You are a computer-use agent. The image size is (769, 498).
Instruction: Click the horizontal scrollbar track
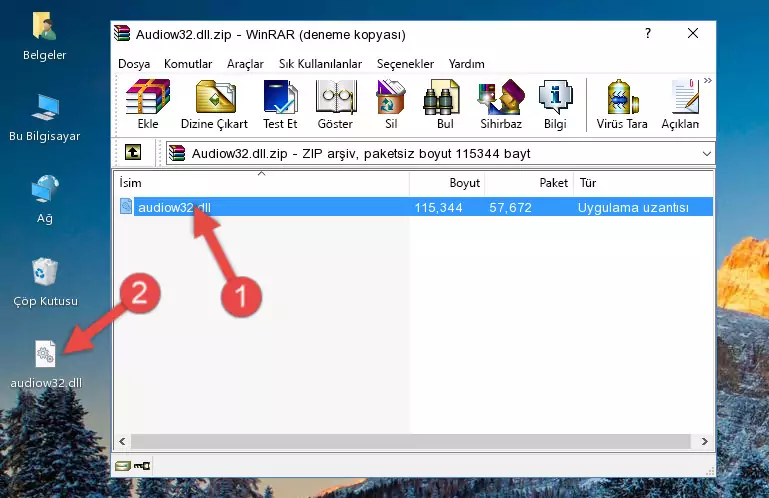(413, 441)
